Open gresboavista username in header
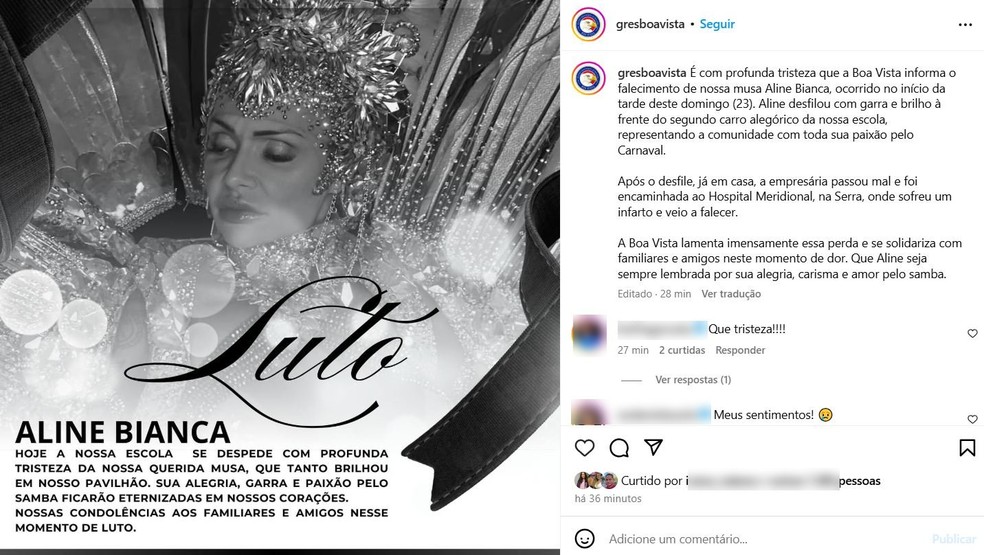Viewport: 984px width, 555px height. point(650,24)
